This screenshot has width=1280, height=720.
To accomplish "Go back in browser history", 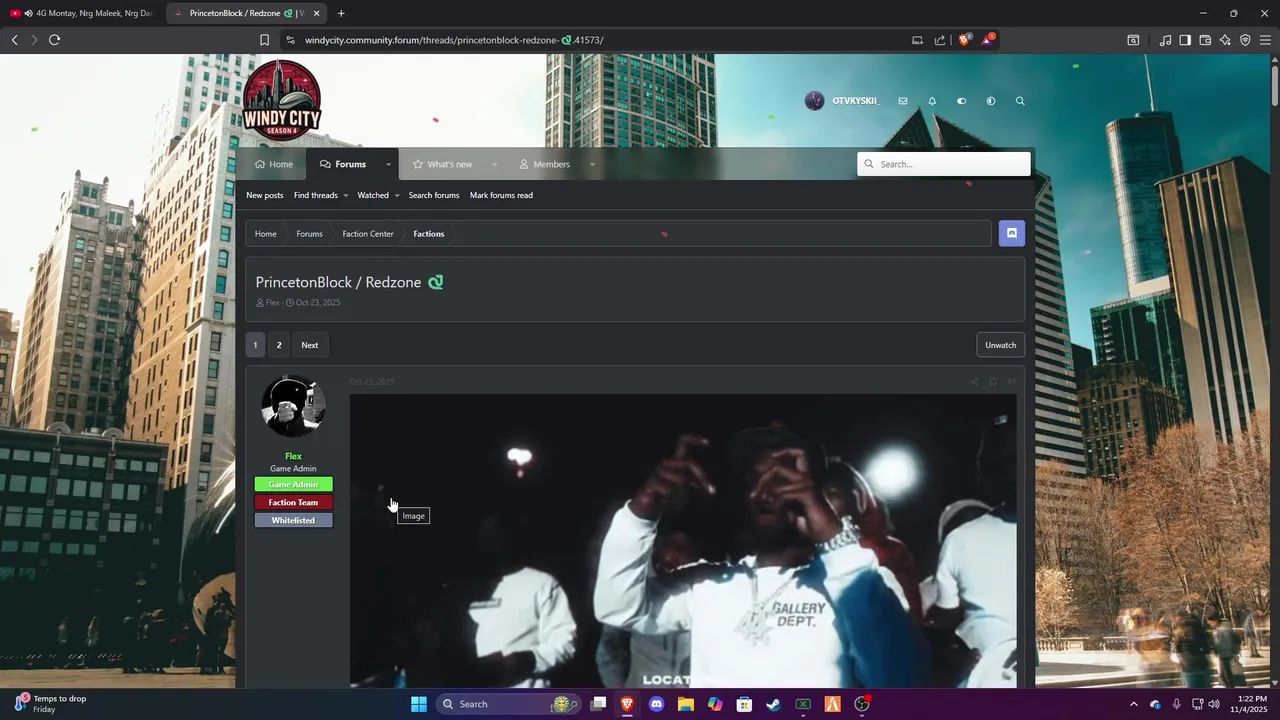I will click(x=14, y=40).
